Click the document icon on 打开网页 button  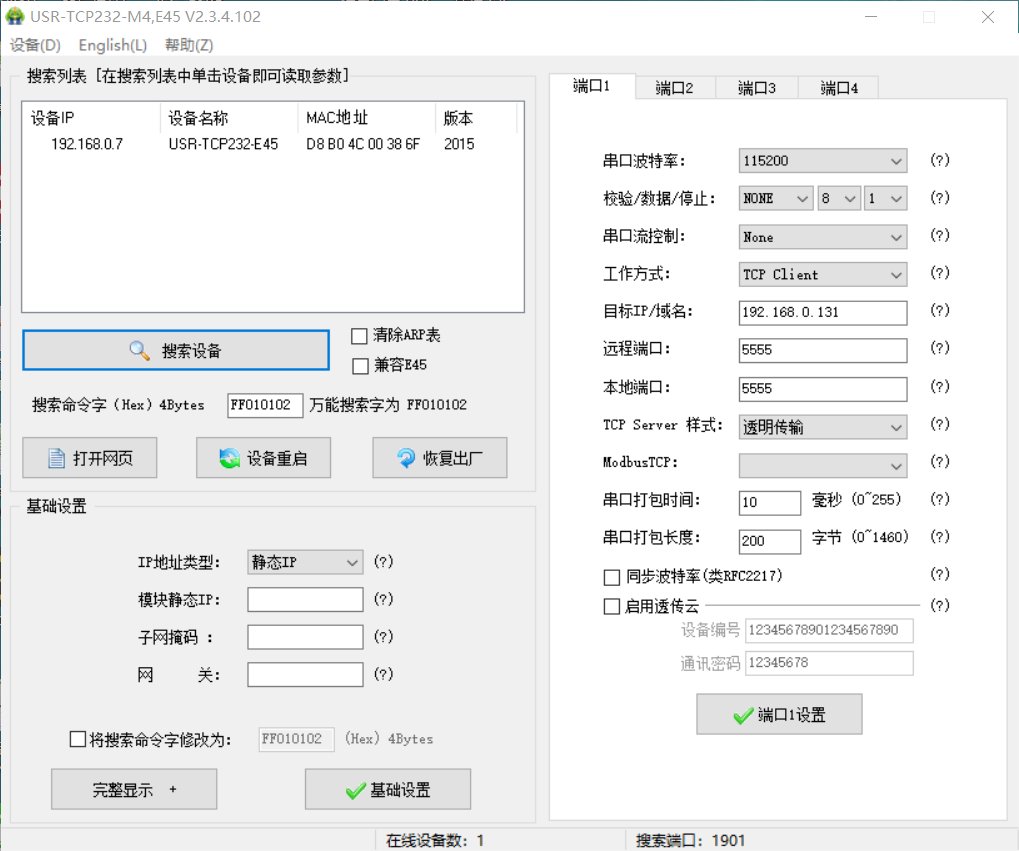(57, 458)
